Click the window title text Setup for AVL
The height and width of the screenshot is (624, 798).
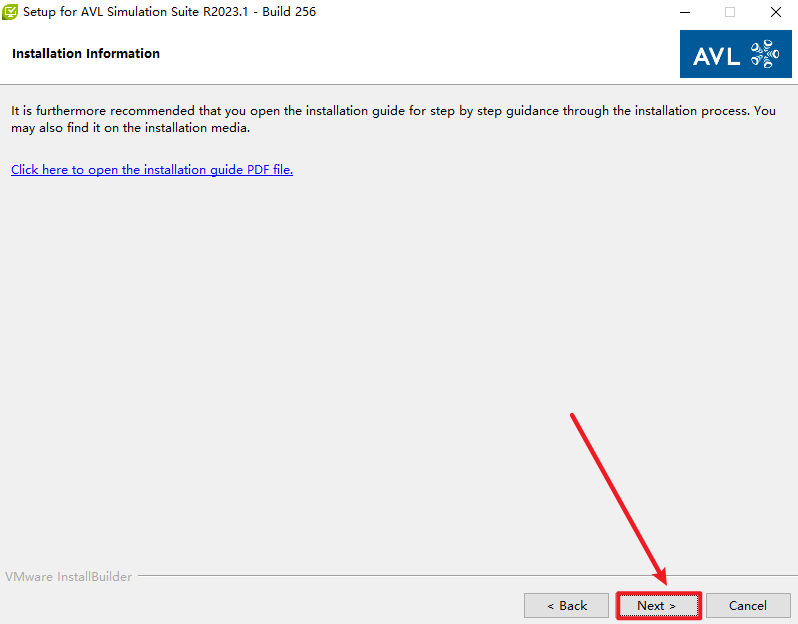point(100,12)
